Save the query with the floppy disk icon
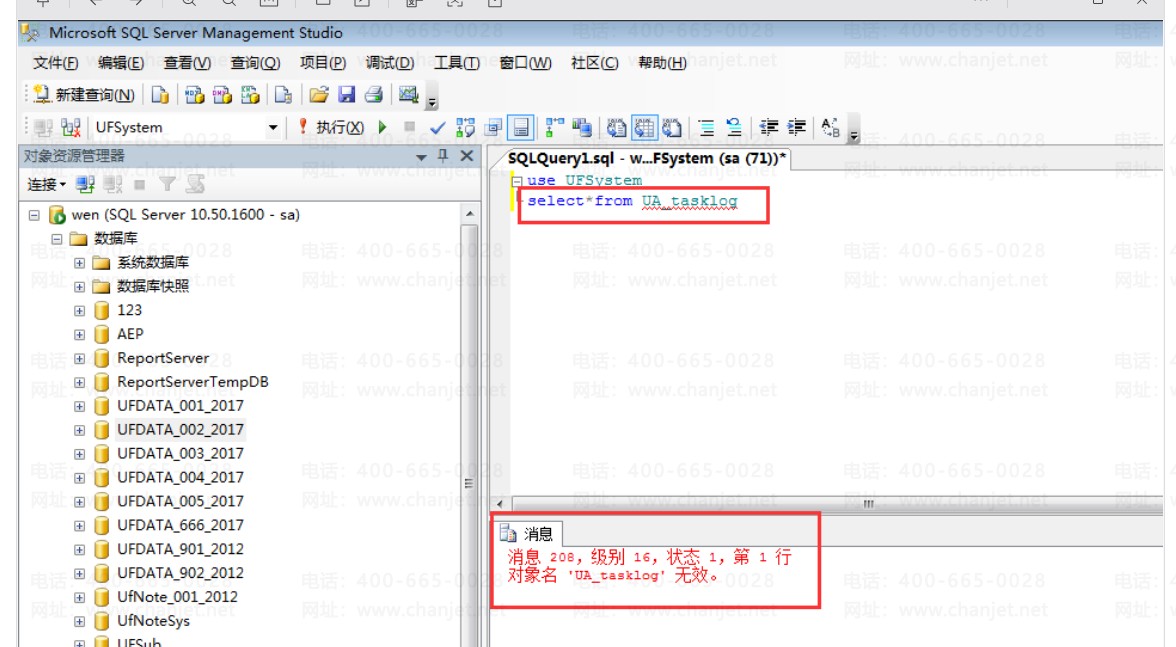The image size is (1176, 647). (346, 94)
